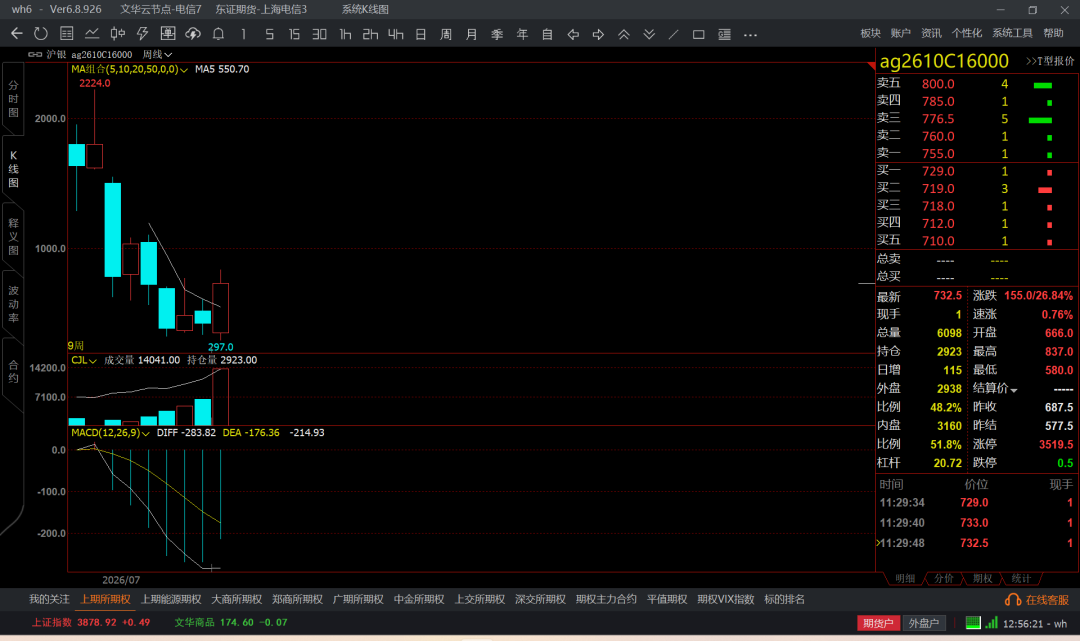
Task: Switch to 期权 bottom tab
Action: pyautogui.click(x=982, y=578)
